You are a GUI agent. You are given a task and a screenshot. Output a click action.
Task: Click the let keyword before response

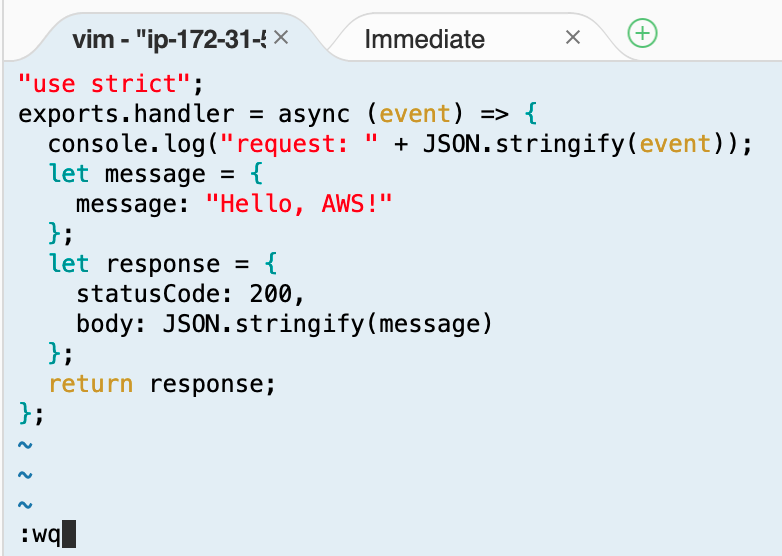(69, 263)
